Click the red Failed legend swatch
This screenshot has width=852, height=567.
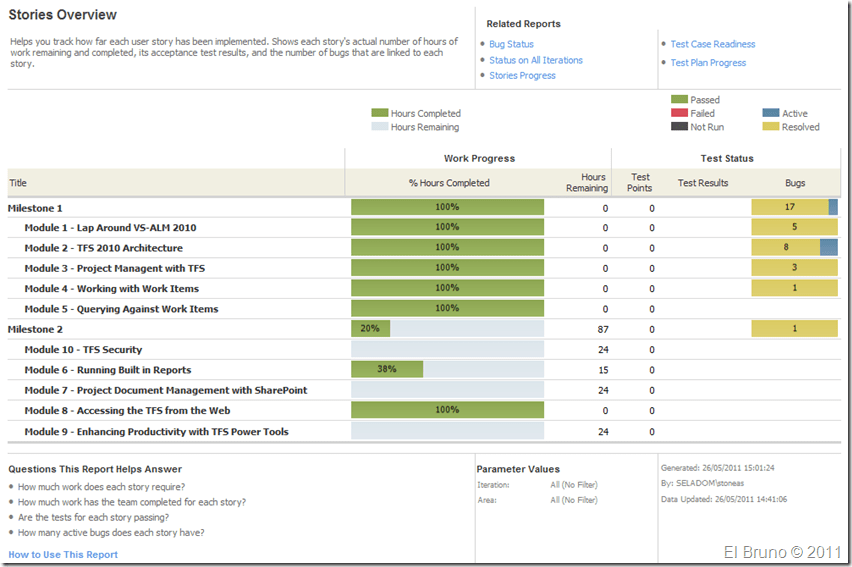click(x=679, y=114)
